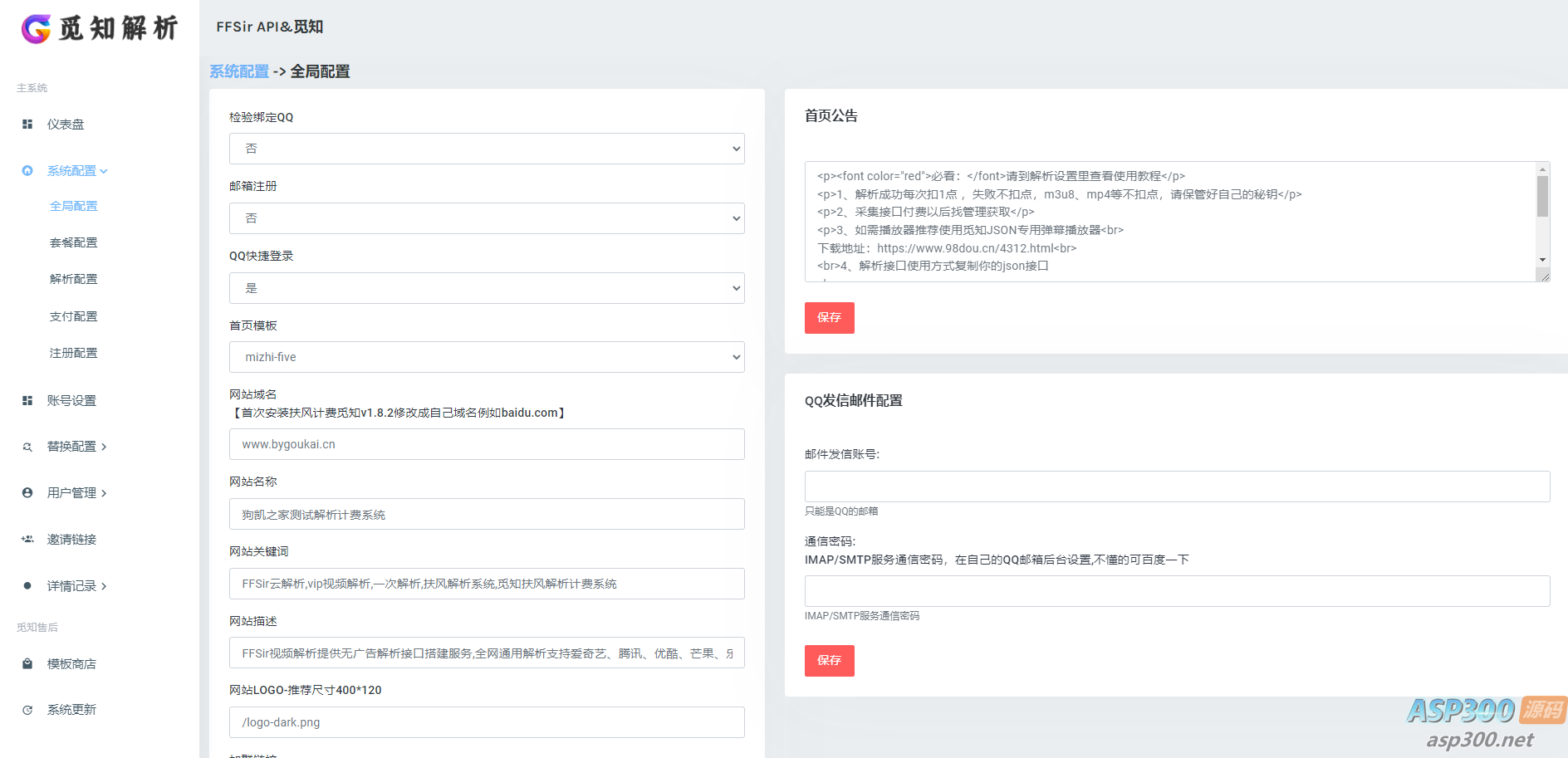Viewport: 1568px width, 758px height.
Task: Open 系统更新 in the sidebar
Action: pos(71,710)
